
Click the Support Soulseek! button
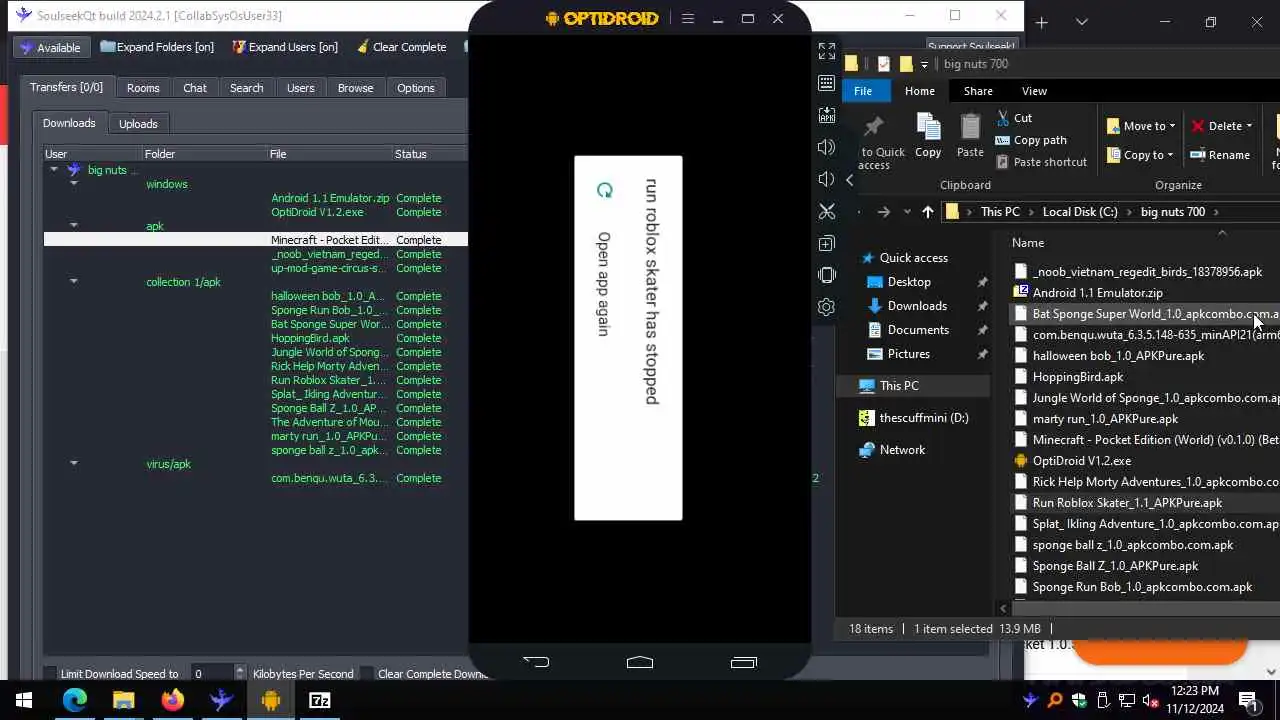[971, 46]
